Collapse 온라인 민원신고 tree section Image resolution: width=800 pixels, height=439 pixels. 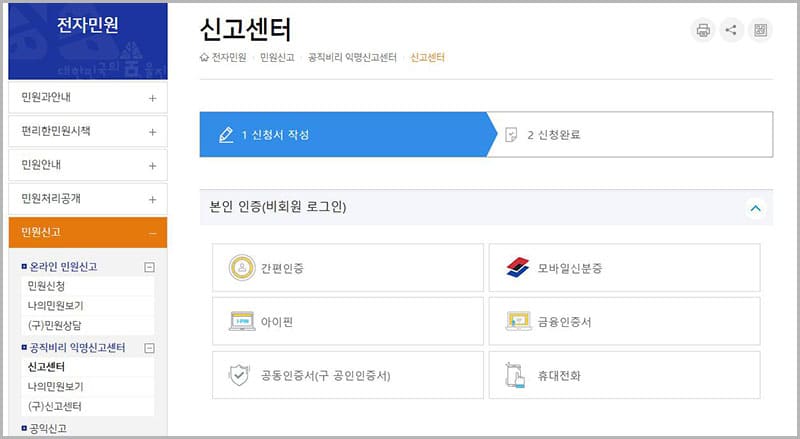click(149, 267)
